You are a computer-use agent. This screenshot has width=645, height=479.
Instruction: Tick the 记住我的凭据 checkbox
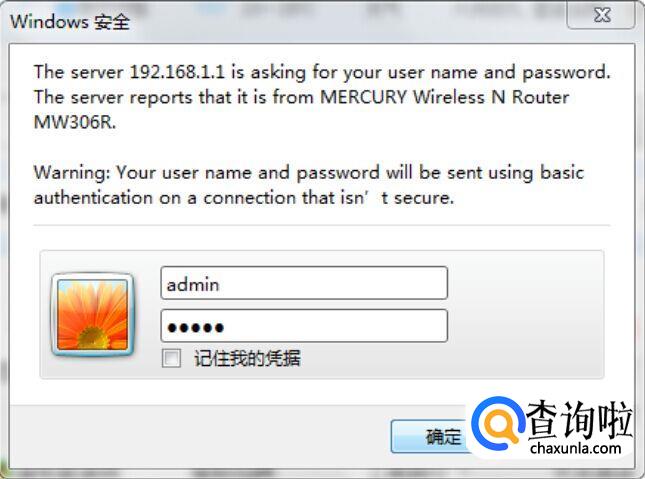[x=171, y=358]
